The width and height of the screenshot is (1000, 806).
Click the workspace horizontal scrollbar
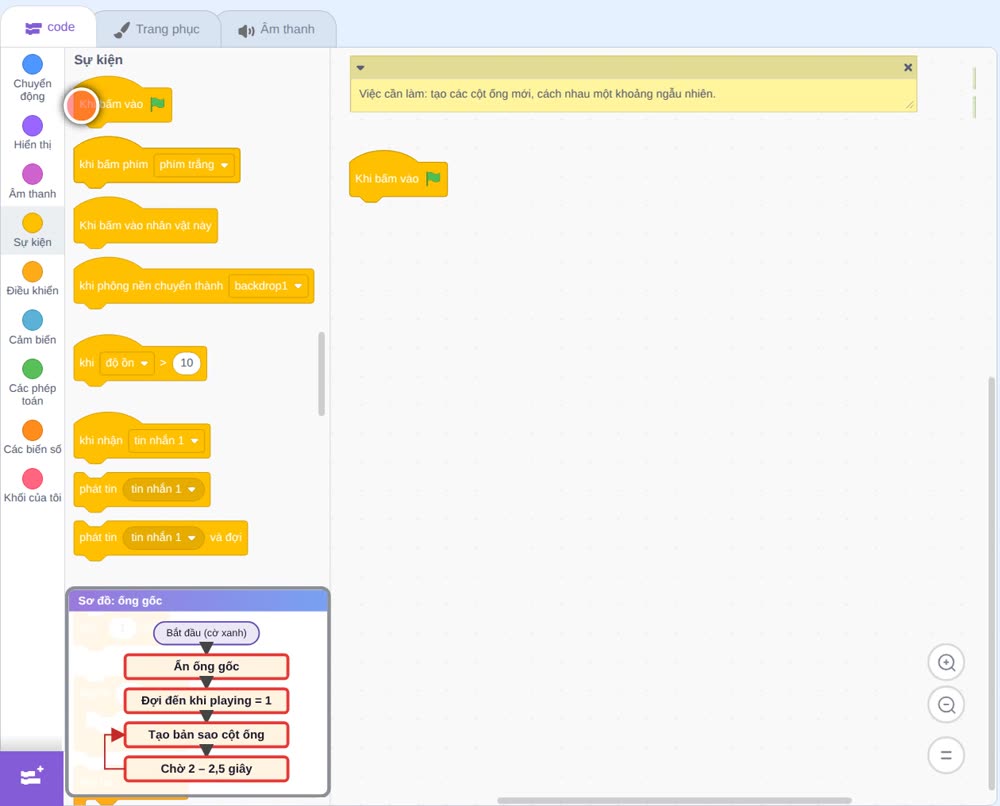[674, 800]
